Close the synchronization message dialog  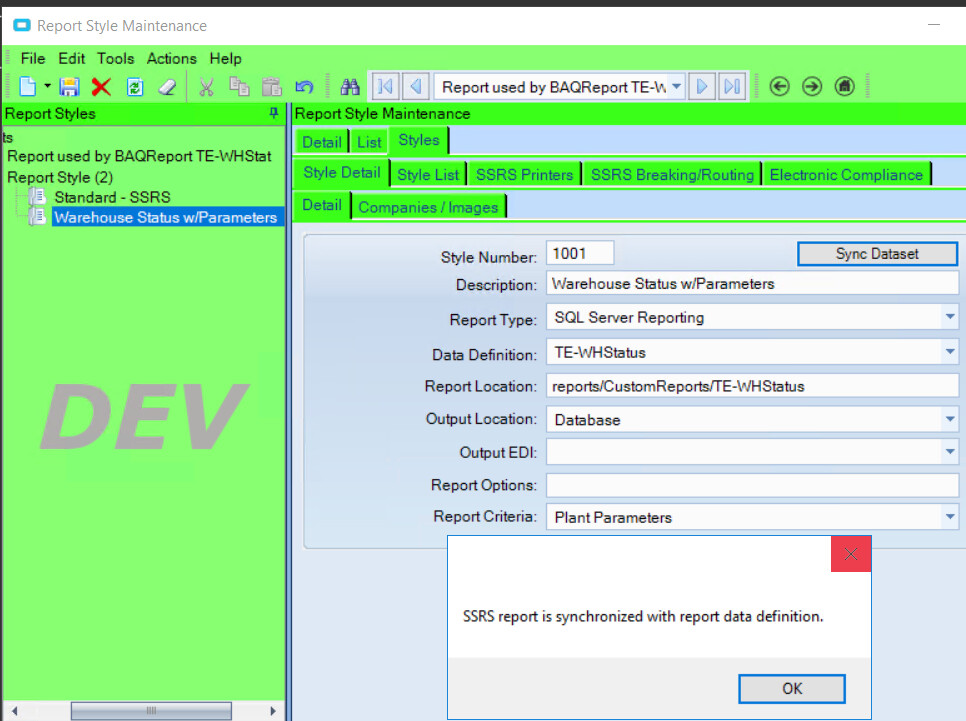click(x=851, y=554)
